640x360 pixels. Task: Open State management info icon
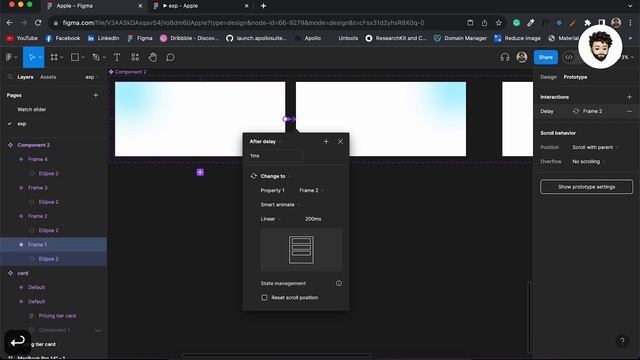click(x=339, y=283)
